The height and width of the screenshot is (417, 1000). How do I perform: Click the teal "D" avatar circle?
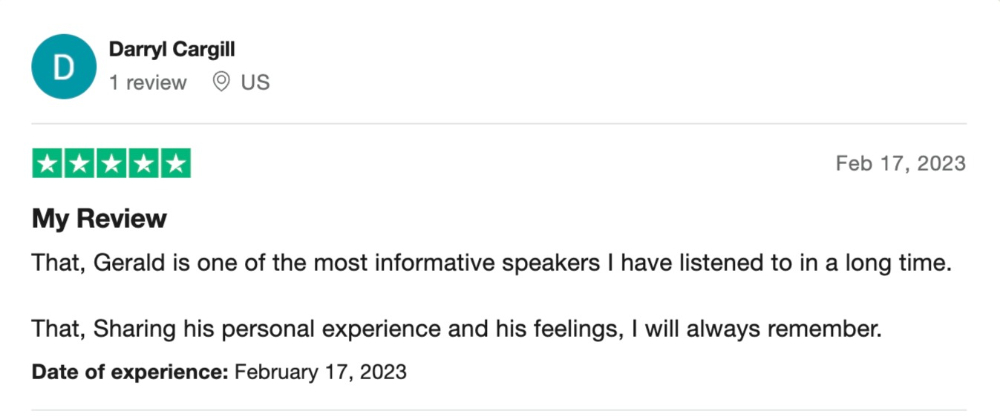[x=63, y=68]
